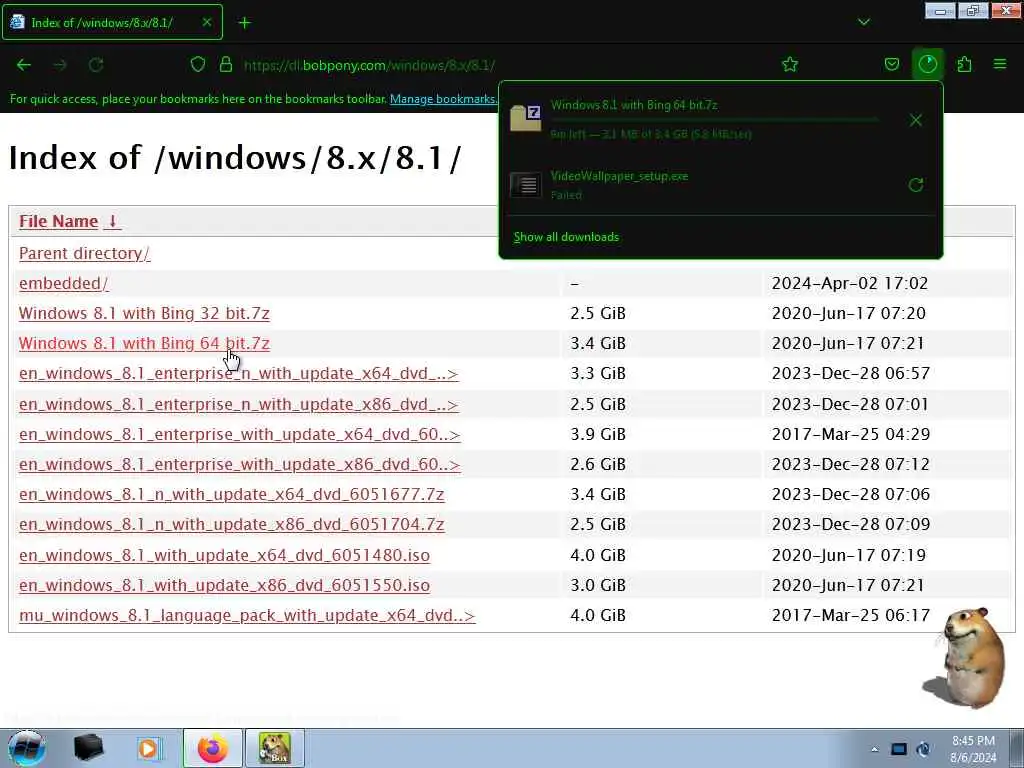Click the date 2024-Apr-02 17:02

click(849, 283)
